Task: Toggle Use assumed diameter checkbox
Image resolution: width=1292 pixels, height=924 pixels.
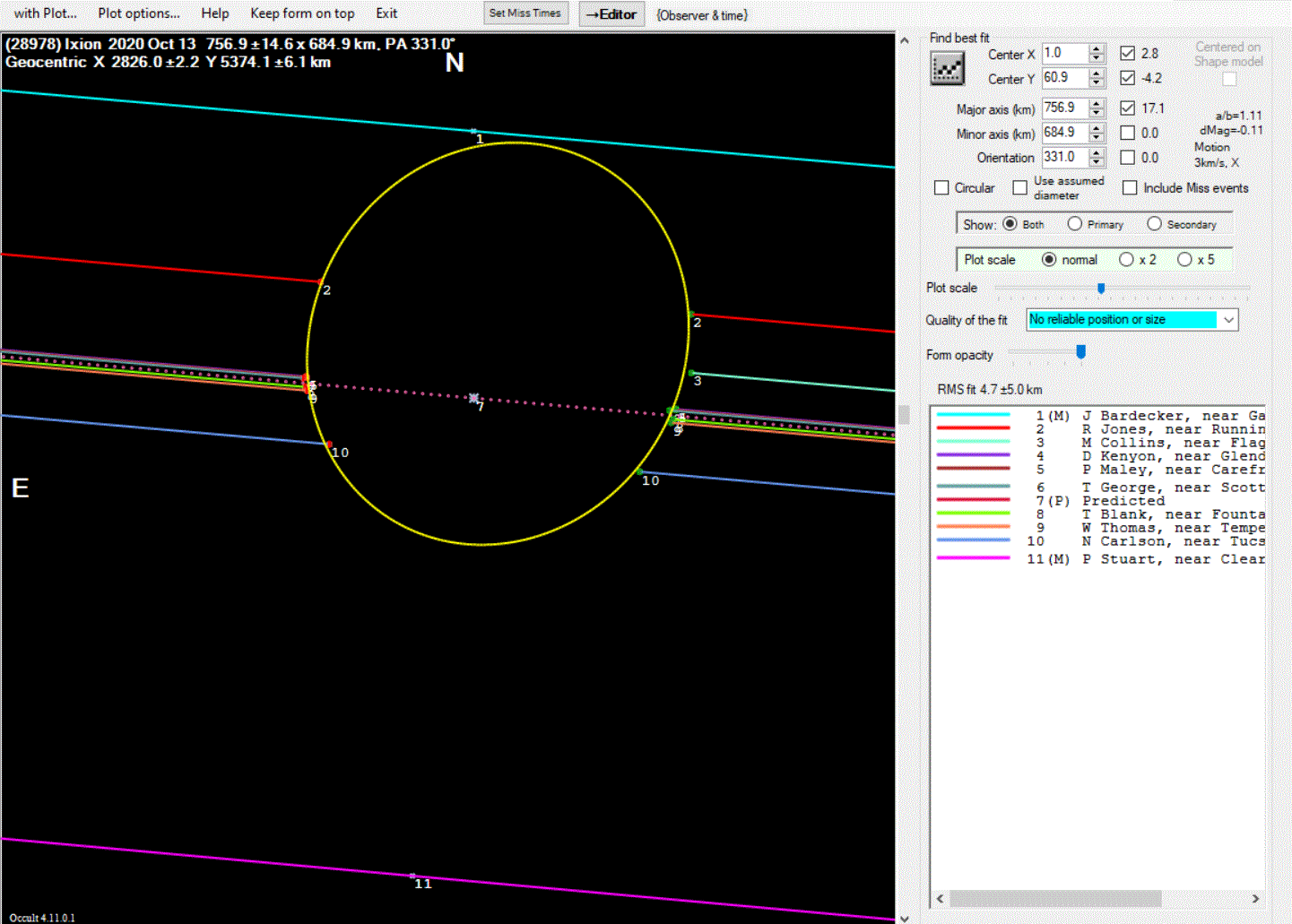Action: click(x=1019, y=187)
